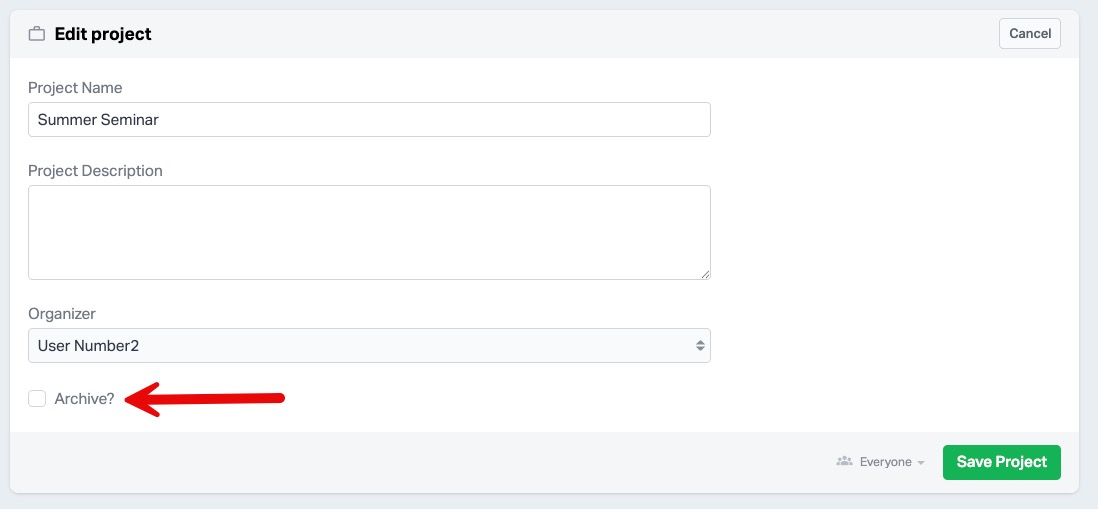This screenshot has width=1098, height=509.
Task: Click the briefcase icon beside Edit project
Action: click(x=37, y=34)
